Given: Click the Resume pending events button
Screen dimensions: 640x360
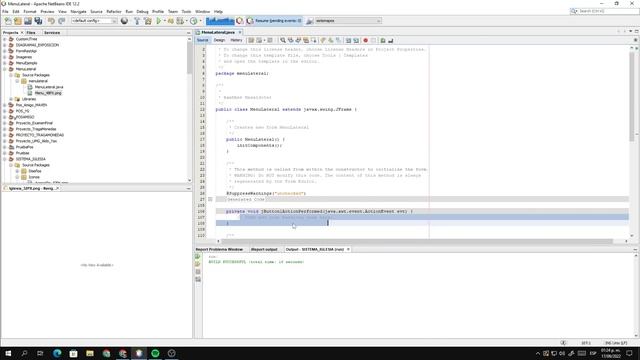Looking at the screenshot, I should (x=274, y=21).
